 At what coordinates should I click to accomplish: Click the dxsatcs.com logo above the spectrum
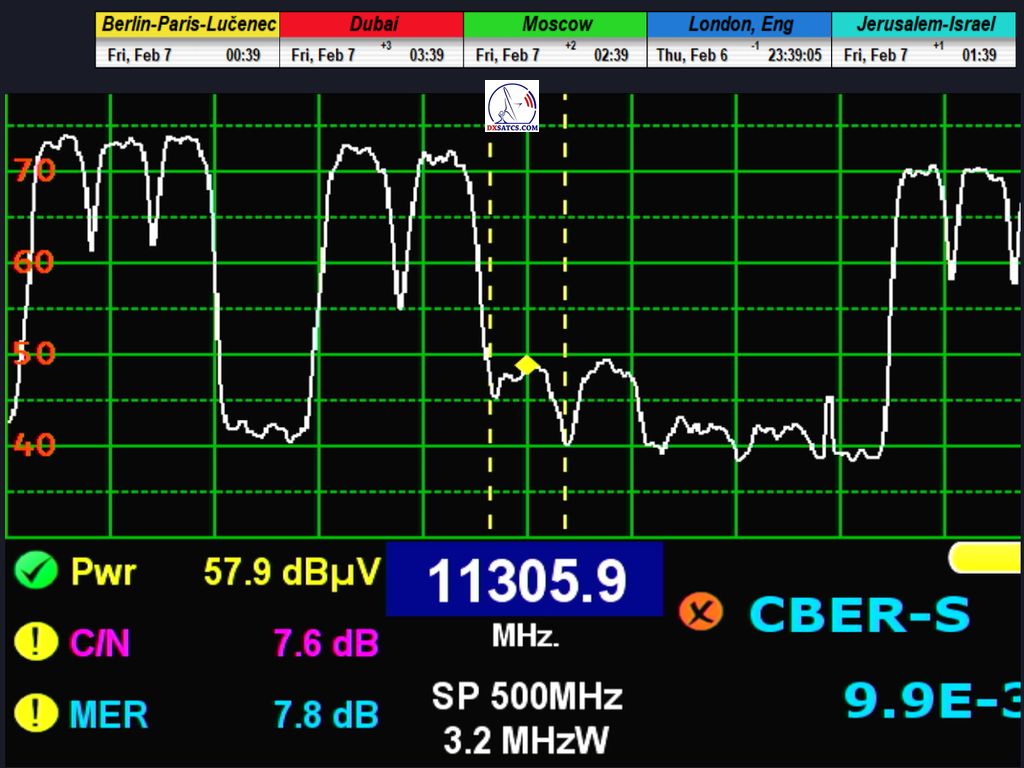(512, 107)
